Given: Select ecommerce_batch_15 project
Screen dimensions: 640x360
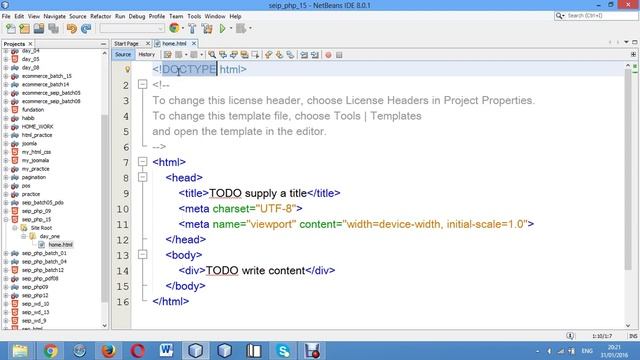Looking at the screenshot, I should 47,76.
